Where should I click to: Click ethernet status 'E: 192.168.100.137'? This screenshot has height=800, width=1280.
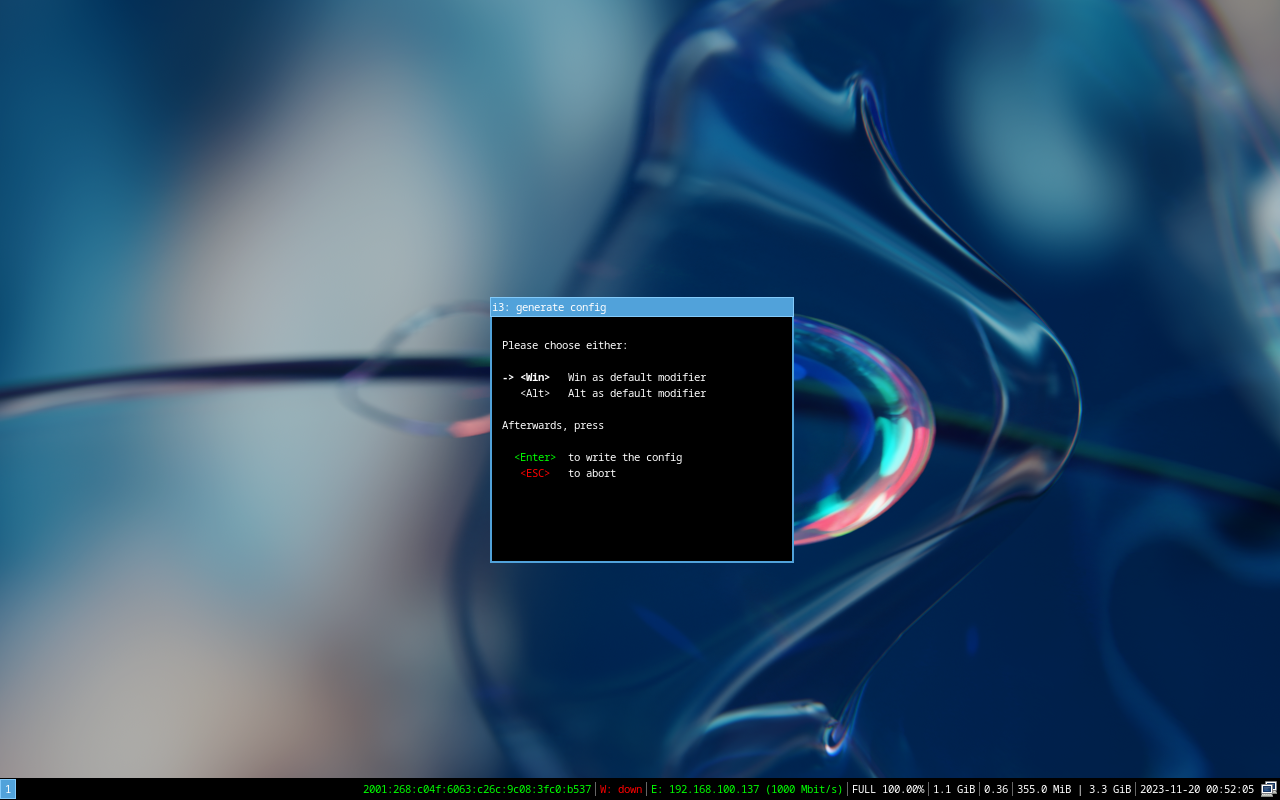click(747, 789)
